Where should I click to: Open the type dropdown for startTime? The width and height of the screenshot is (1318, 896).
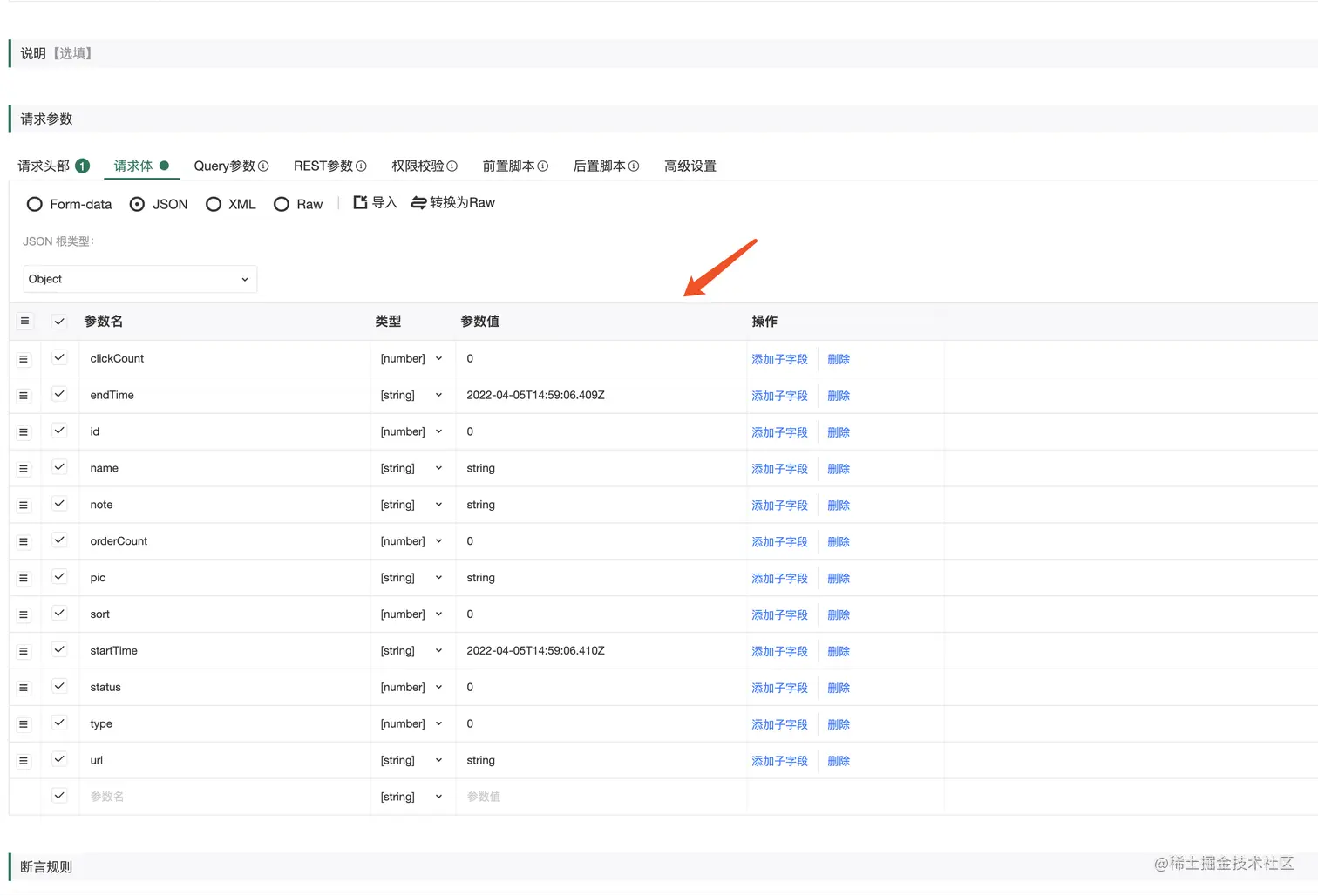coord(411,651)
